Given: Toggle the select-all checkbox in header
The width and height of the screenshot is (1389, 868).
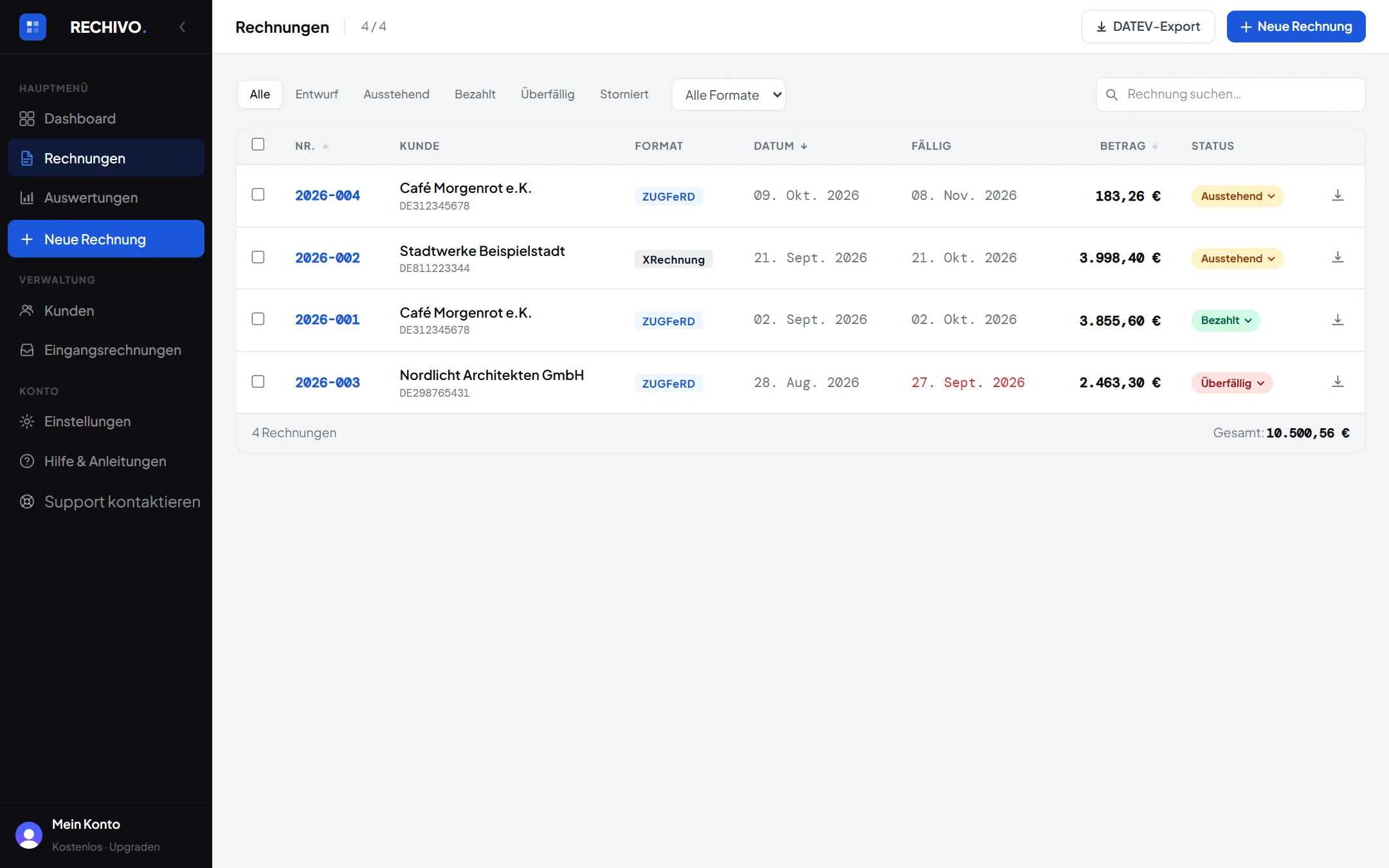Looking at the screenshot, I should click(258, 144).
